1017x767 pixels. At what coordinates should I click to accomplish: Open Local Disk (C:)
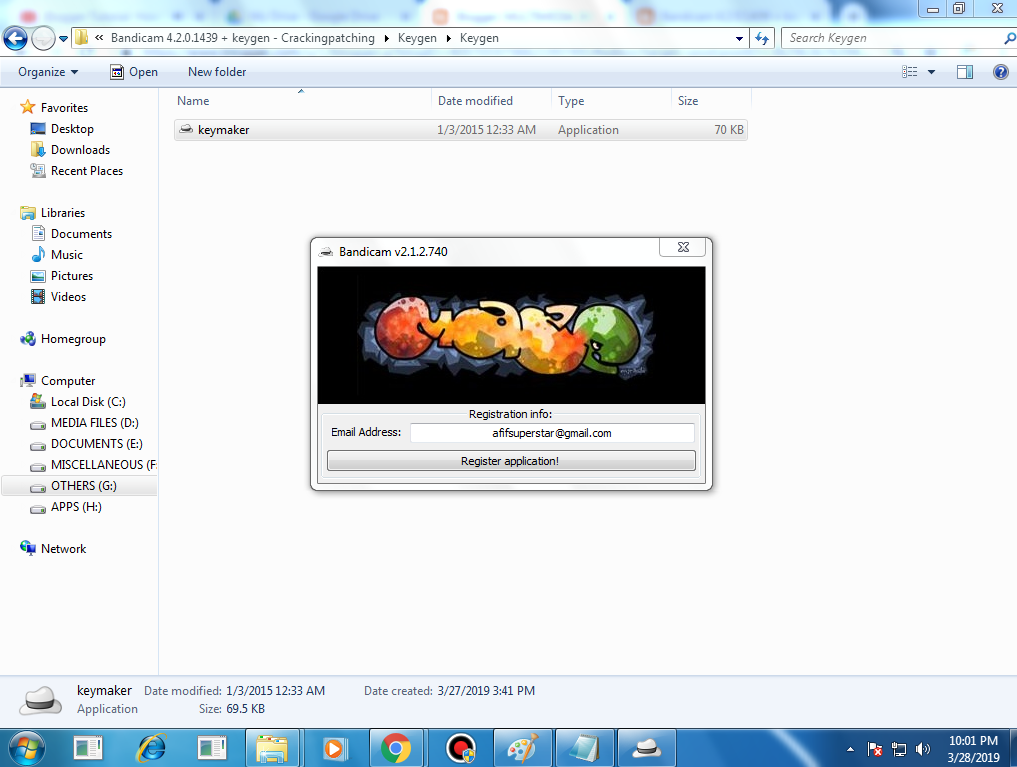tap(88, 402)
